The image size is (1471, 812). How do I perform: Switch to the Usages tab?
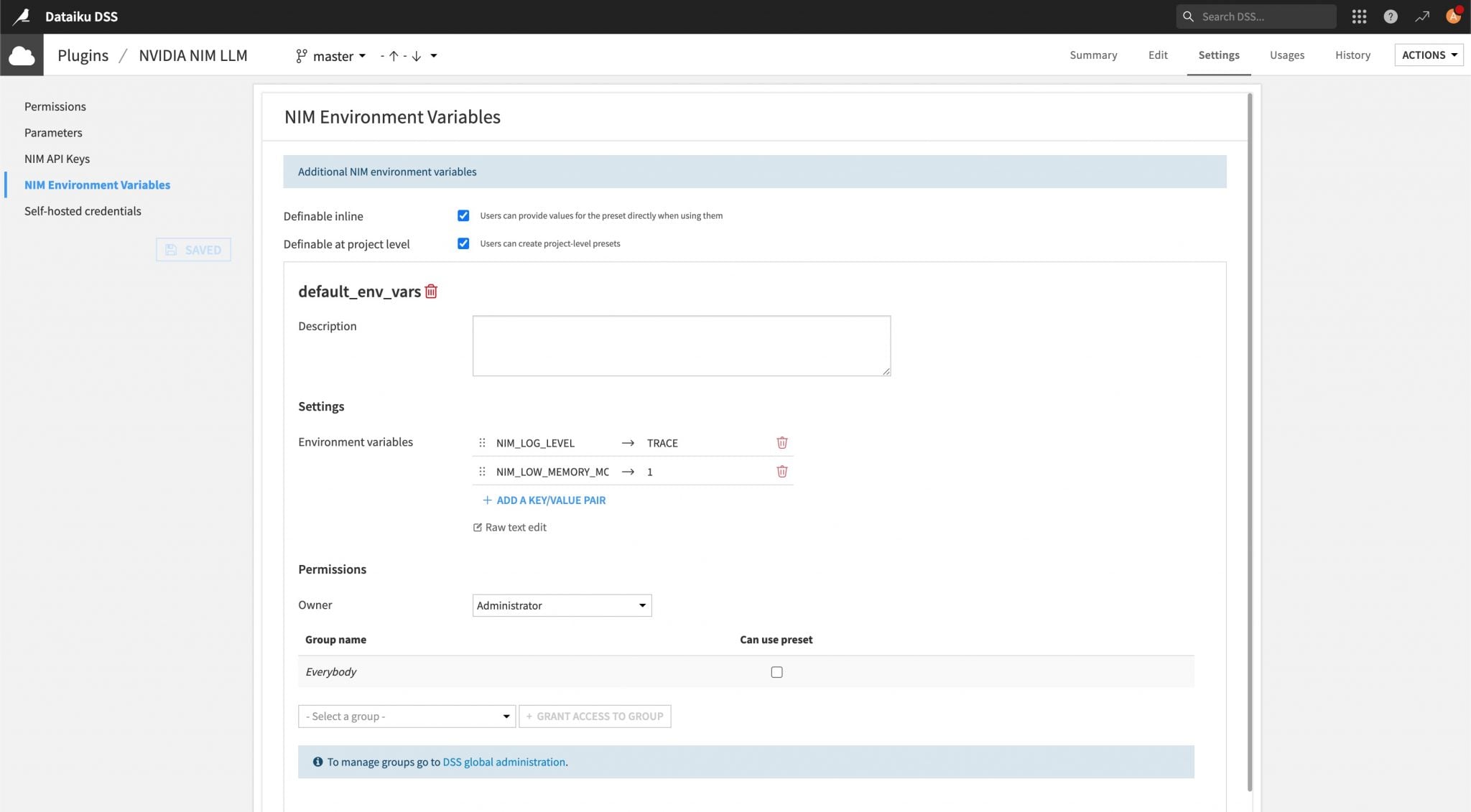click(1286, 55)
